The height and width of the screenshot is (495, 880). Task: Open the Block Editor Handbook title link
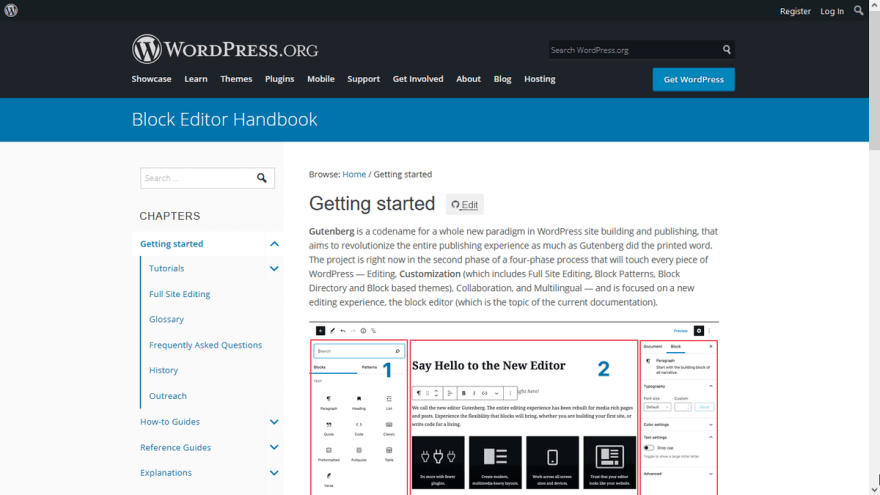tap(224, 120)
